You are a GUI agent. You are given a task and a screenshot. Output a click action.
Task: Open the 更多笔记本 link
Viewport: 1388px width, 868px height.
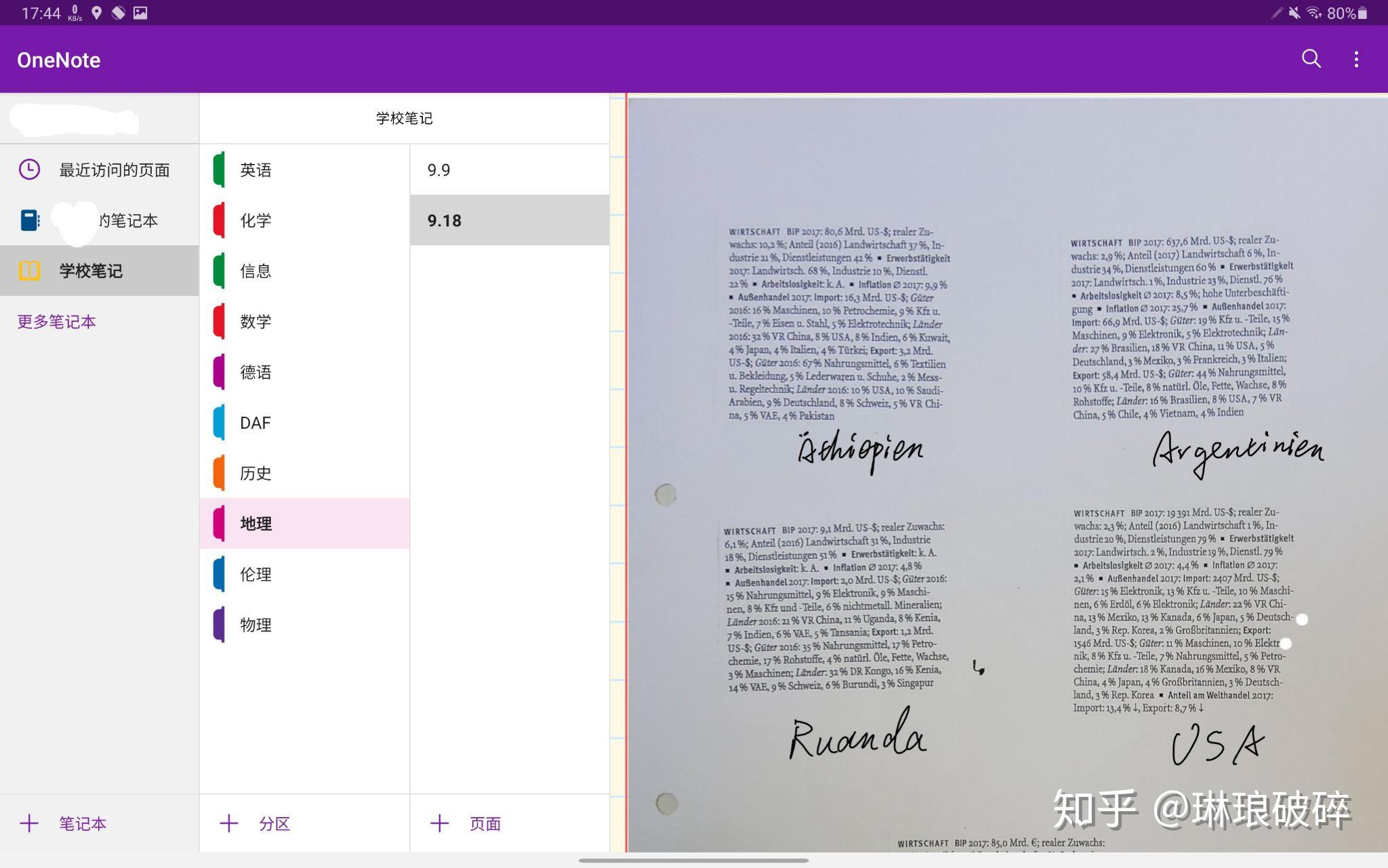(56, 322)
